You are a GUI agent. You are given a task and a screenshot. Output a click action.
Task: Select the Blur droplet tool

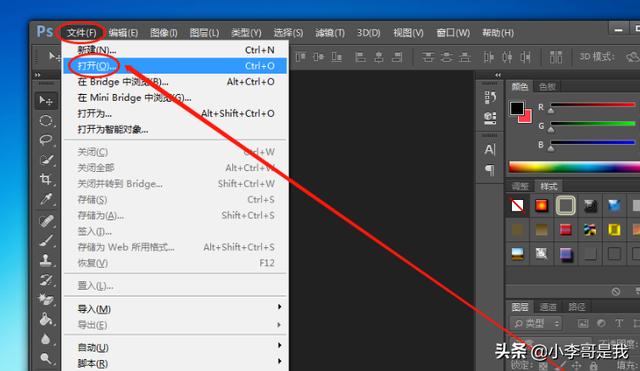click(46, 339)
